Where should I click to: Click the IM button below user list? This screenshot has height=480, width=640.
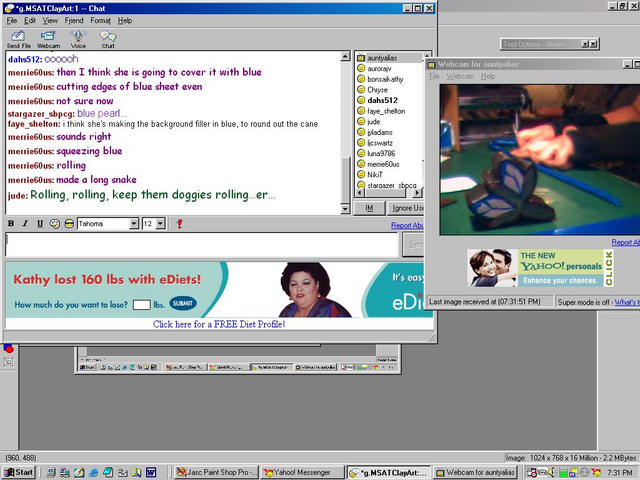pyautogui.click(x=369, y=208)
